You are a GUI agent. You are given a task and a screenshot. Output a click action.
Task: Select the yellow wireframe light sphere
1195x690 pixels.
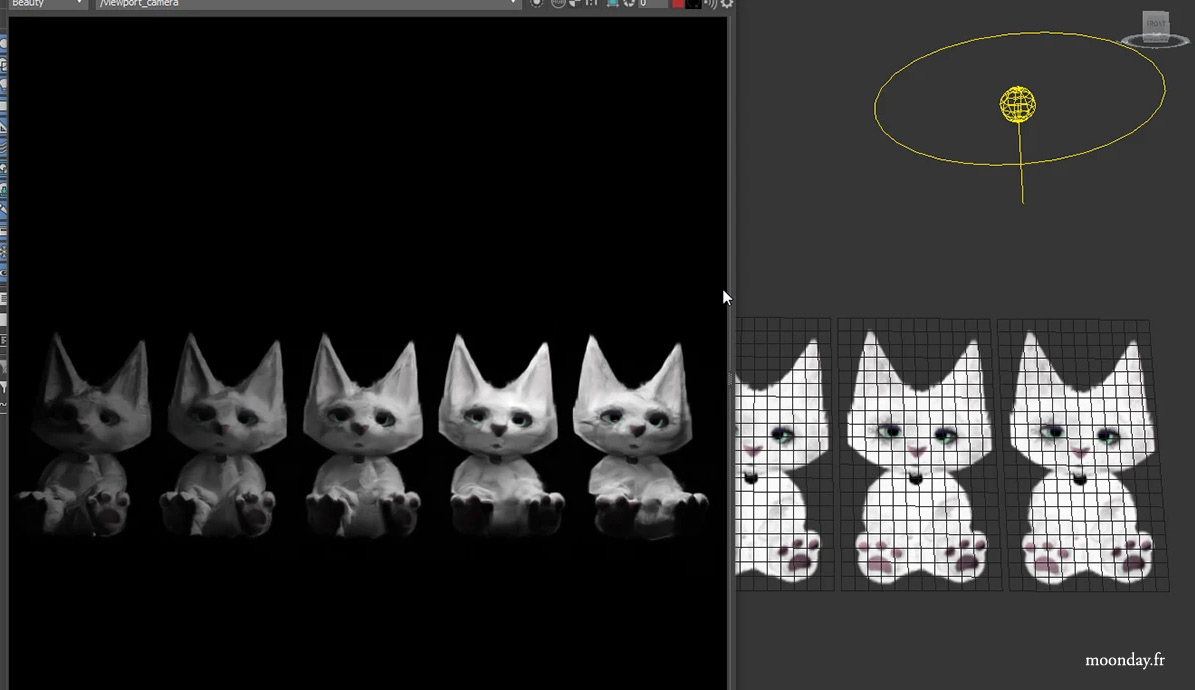(1018, 104)
